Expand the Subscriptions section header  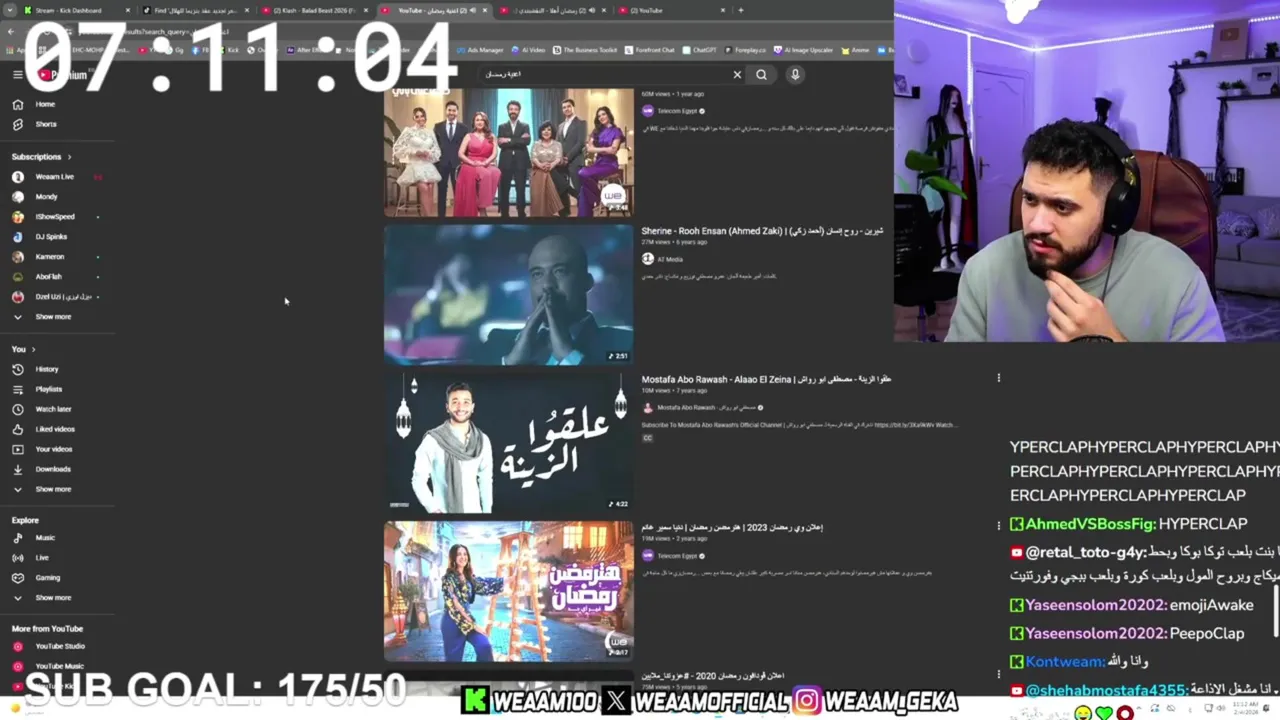(41, 156)
